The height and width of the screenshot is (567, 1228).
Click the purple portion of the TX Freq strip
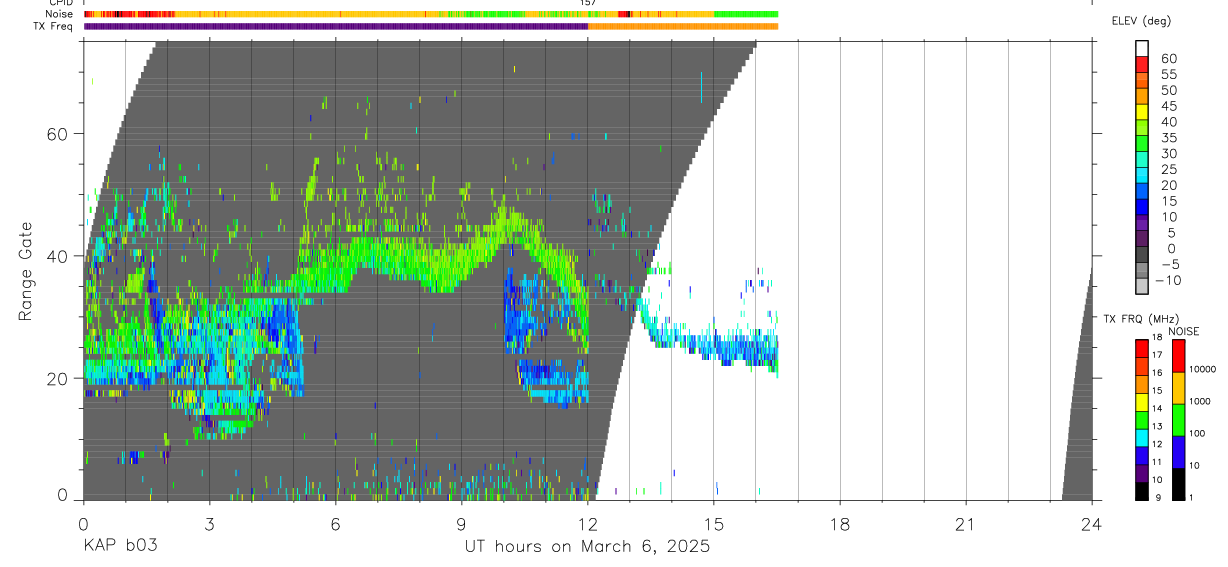(335, 26)
